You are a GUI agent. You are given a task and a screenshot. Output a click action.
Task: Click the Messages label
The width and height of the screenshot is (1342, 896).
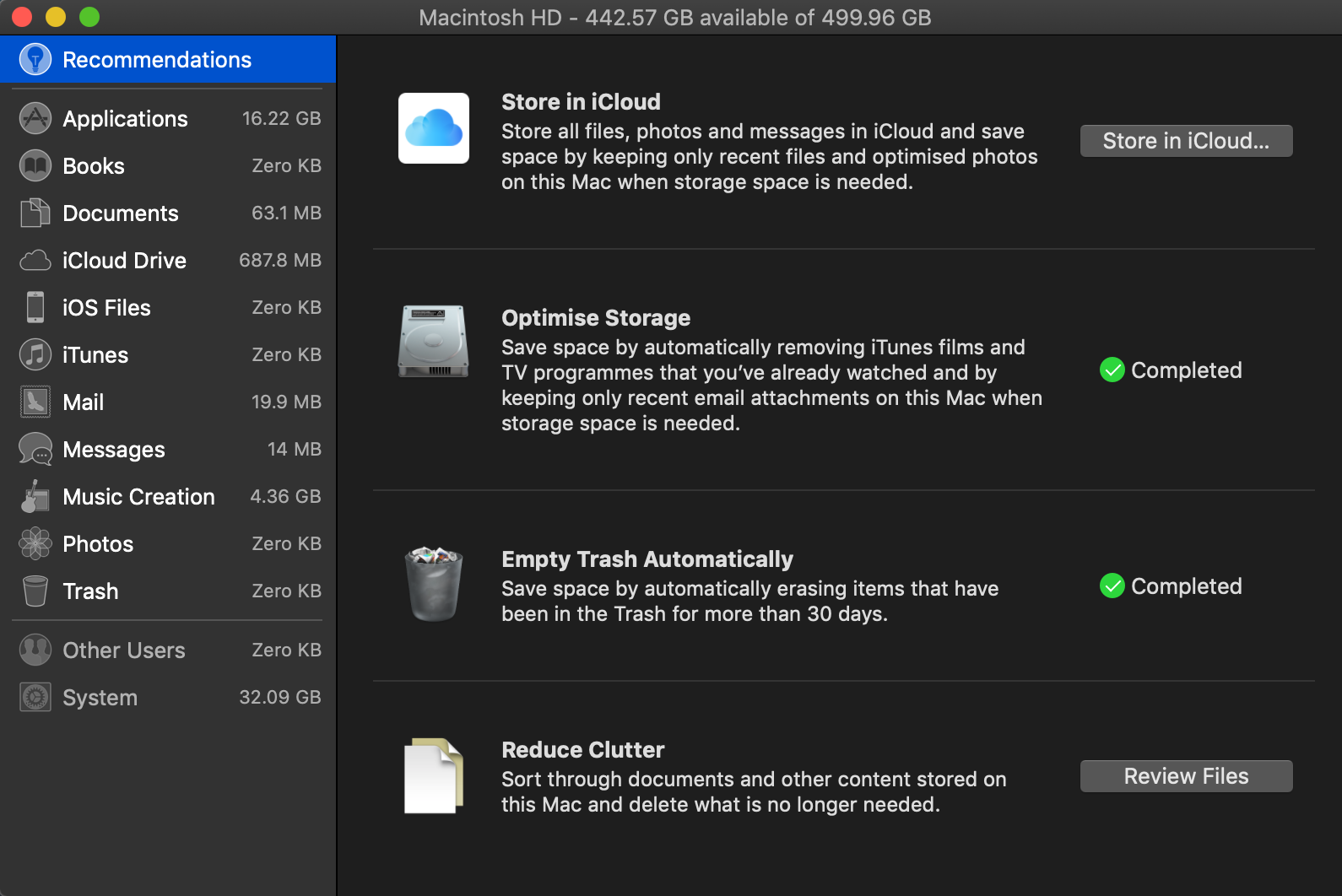click(114, 450)
